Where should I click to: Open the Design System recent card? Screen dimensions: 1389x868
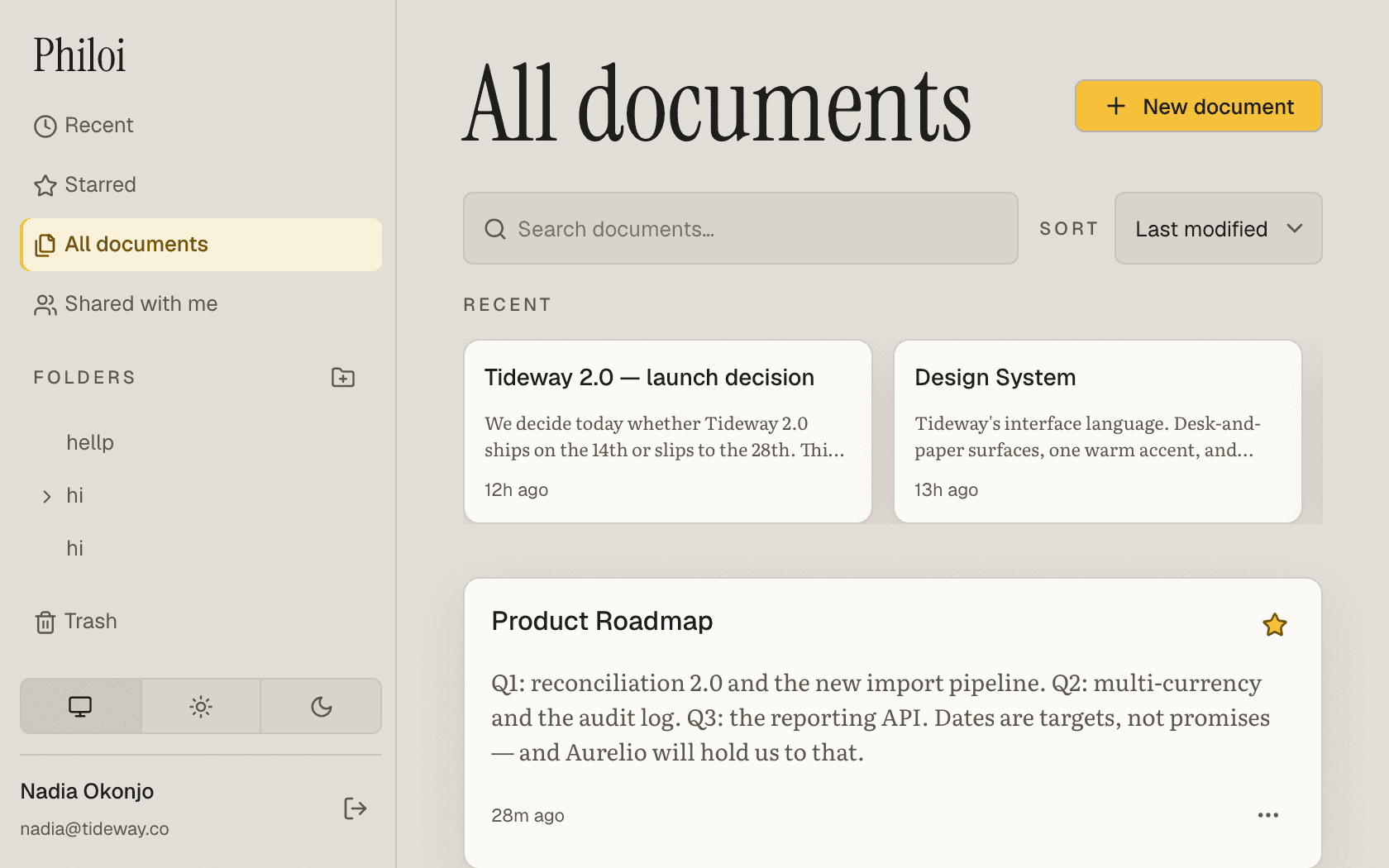(x=1098, y=432)
